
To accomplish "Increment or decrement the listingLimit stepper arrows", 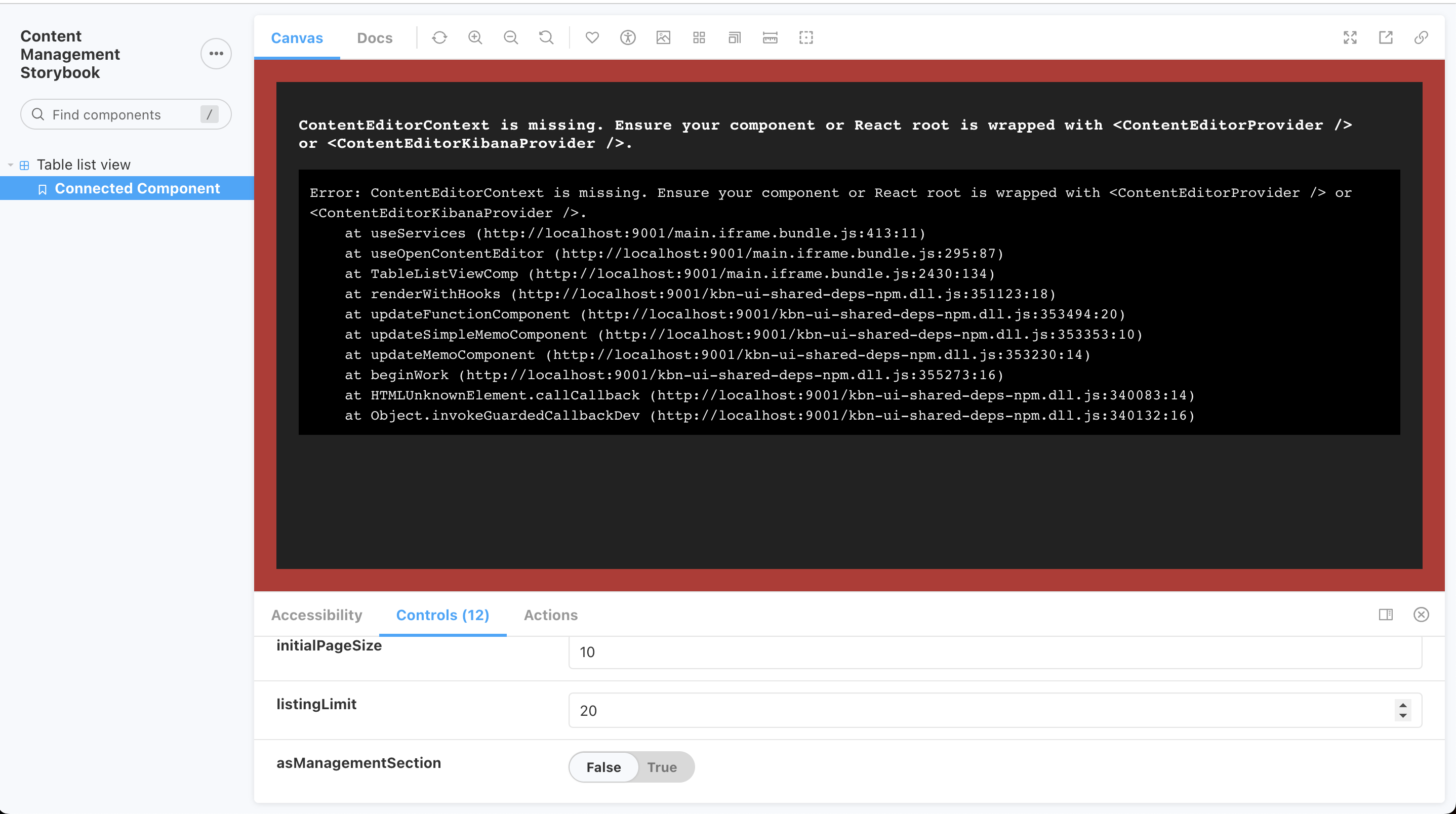I will pyautogui.click(x=1403, y=711).
